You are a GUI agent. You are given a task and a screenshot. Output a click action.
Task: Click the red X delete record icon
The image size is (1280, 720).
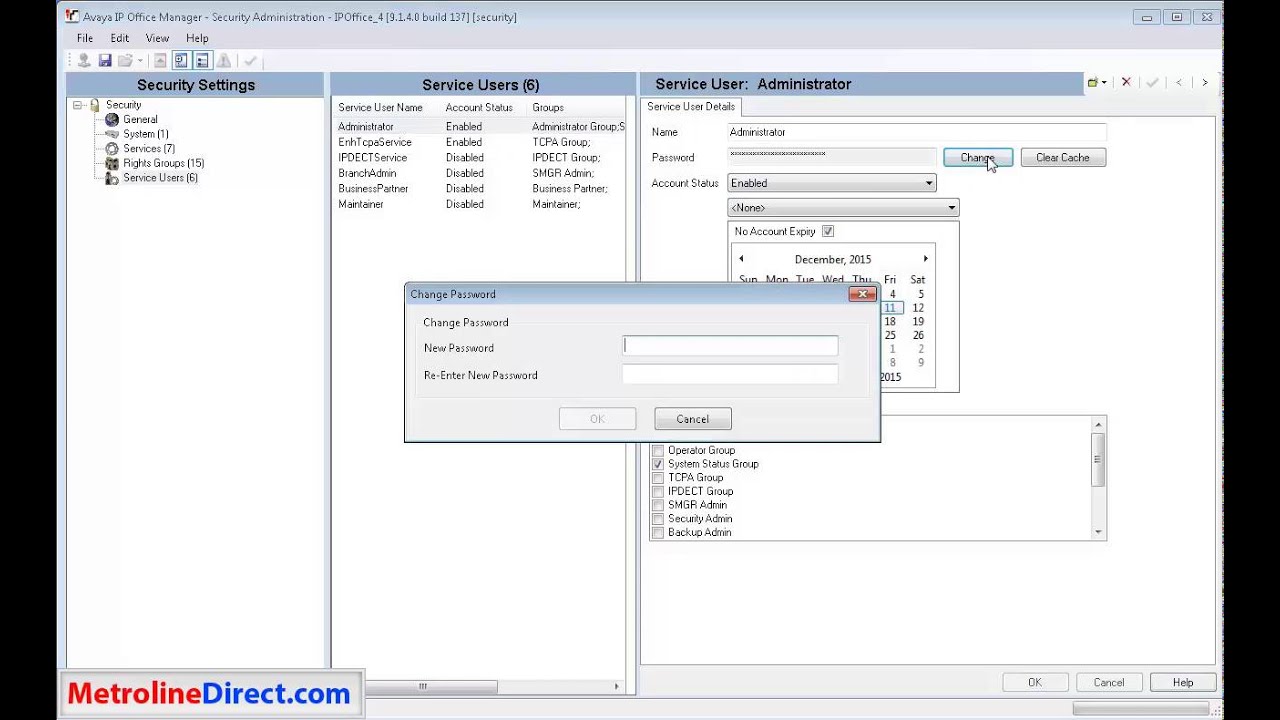[1126, 83]
